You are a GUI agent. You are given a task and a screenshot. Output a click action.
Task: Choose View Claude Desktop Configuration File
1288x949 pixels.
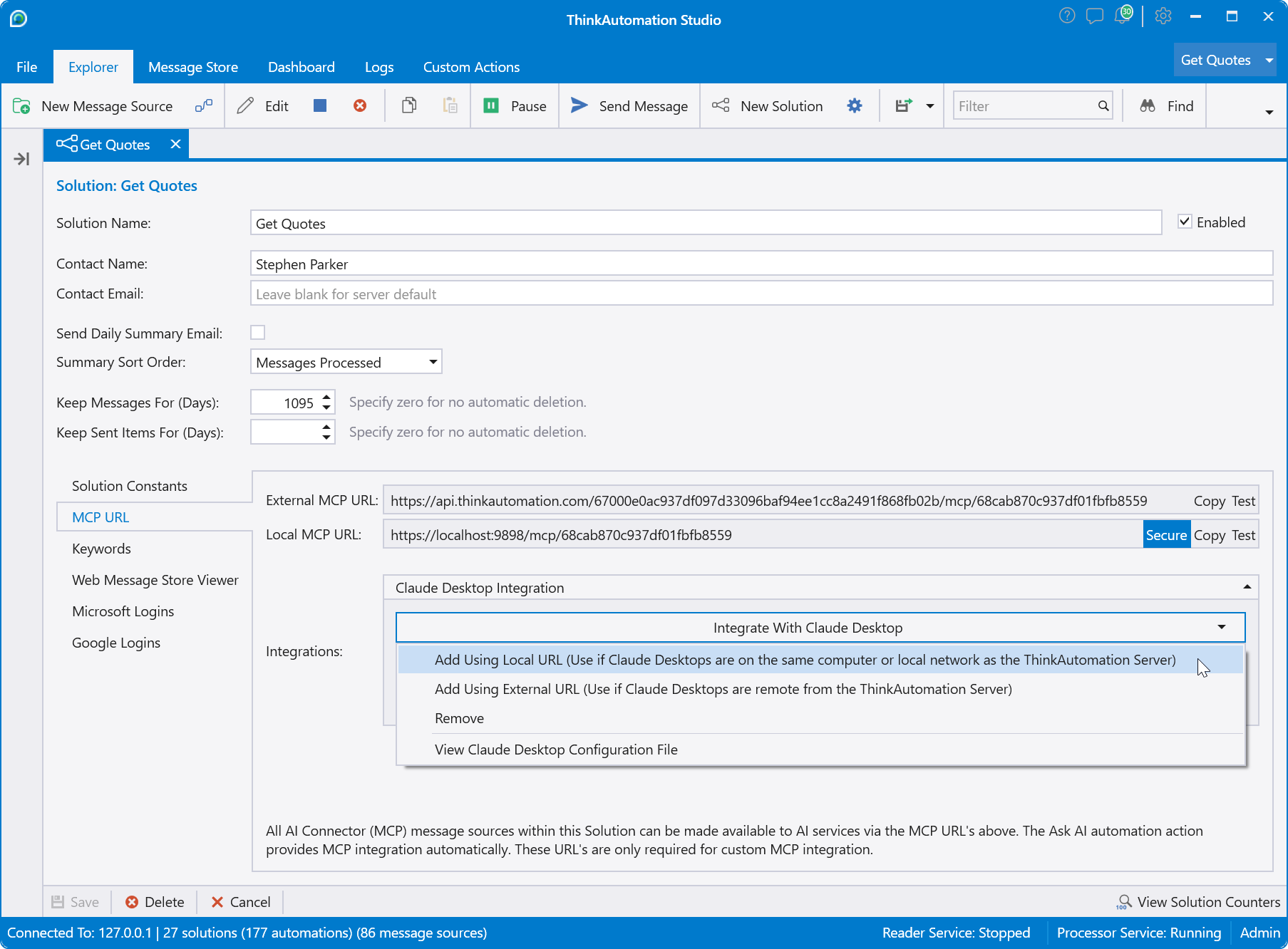(x=820, y=750)
